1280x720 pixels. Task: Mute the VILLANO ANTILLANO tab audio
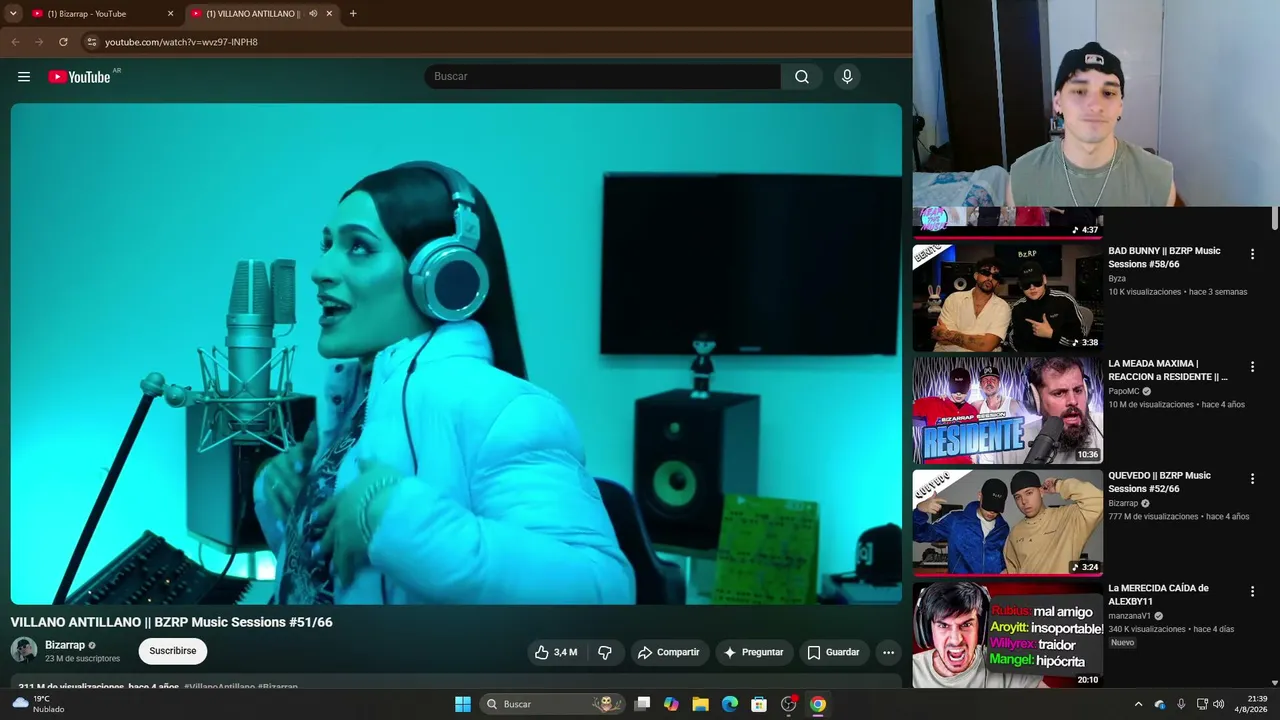[313, 14]
